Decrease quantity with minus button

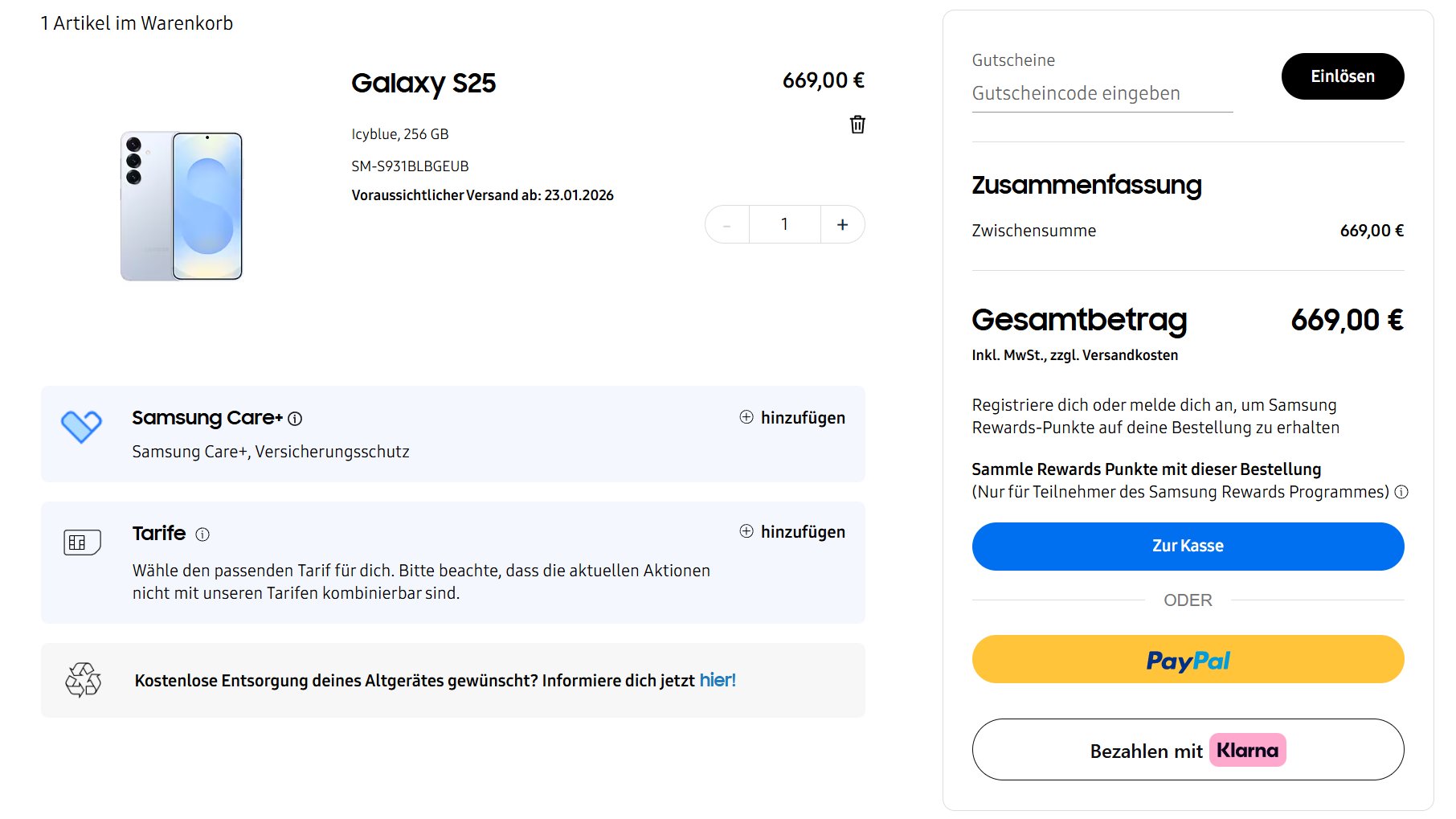coord(726,225)
